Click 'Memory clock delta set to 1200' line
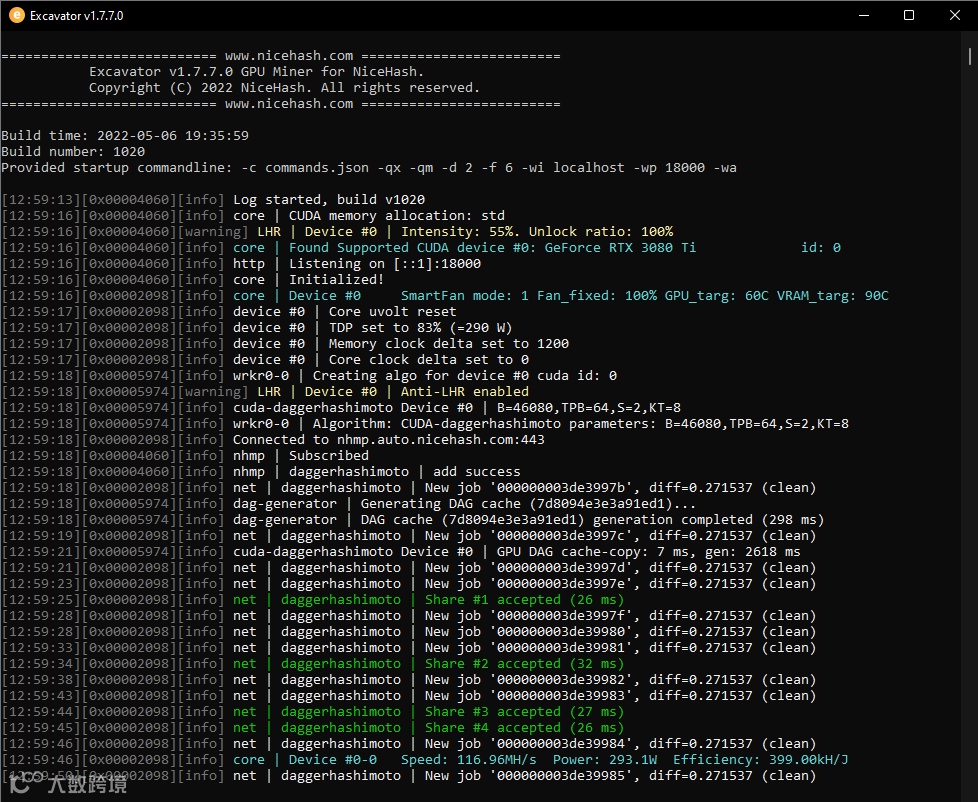The width and height of the screenshot is (978, 802). pyautogui.click(x=285, y=344)
